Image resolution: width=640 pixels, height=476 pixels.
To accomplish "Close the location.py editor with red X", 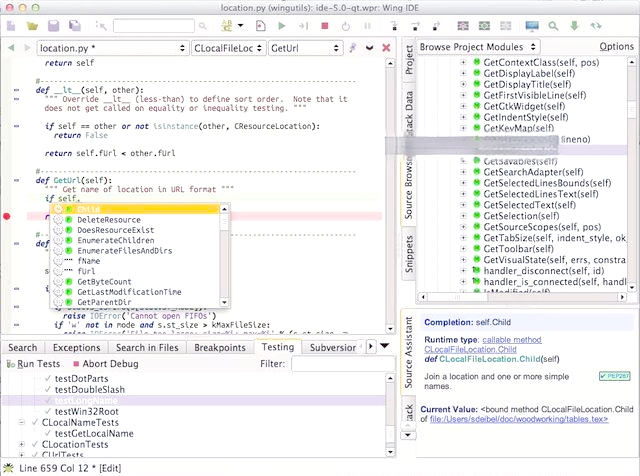I will pos(386,48).
